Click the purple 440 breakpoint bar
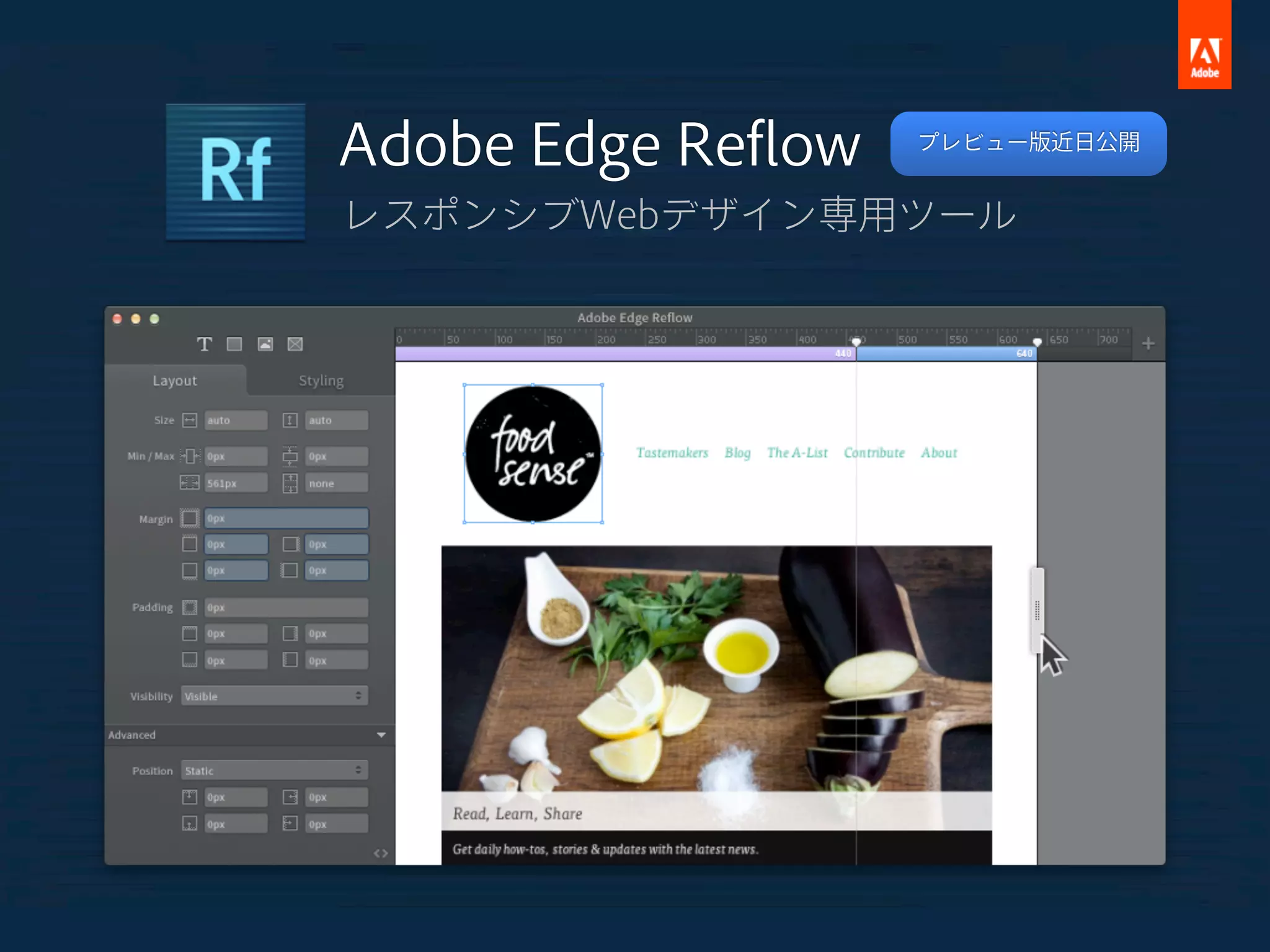1270x952 pixels. 625,354
